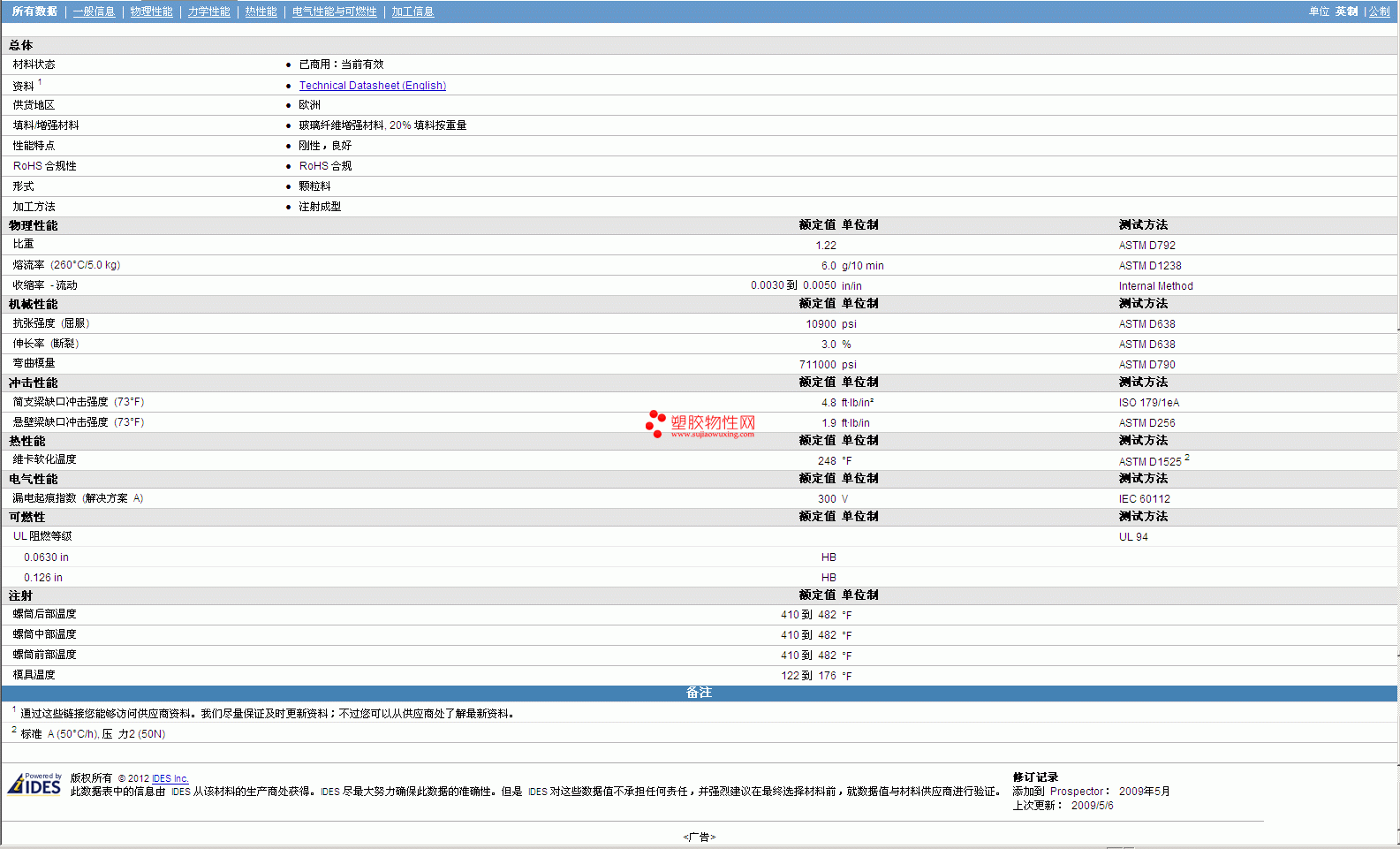The height and width of the screenshot is (849, 1400).
Task: Open the 一般信息 tab
Action: coord(94,11)
